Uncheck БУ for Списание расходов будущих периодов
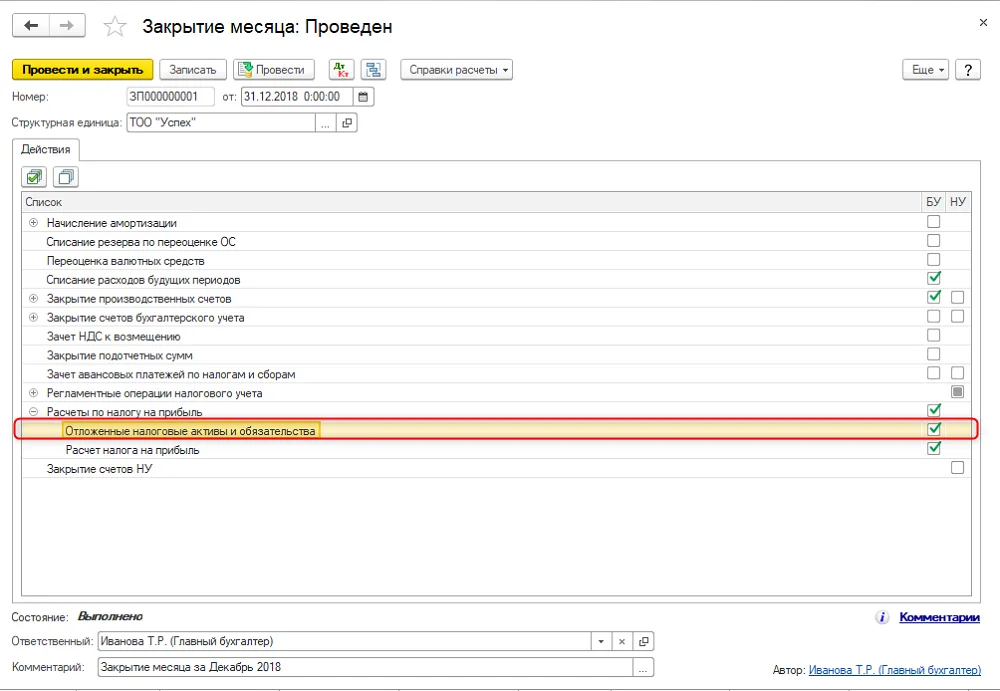 coord(934,279)
